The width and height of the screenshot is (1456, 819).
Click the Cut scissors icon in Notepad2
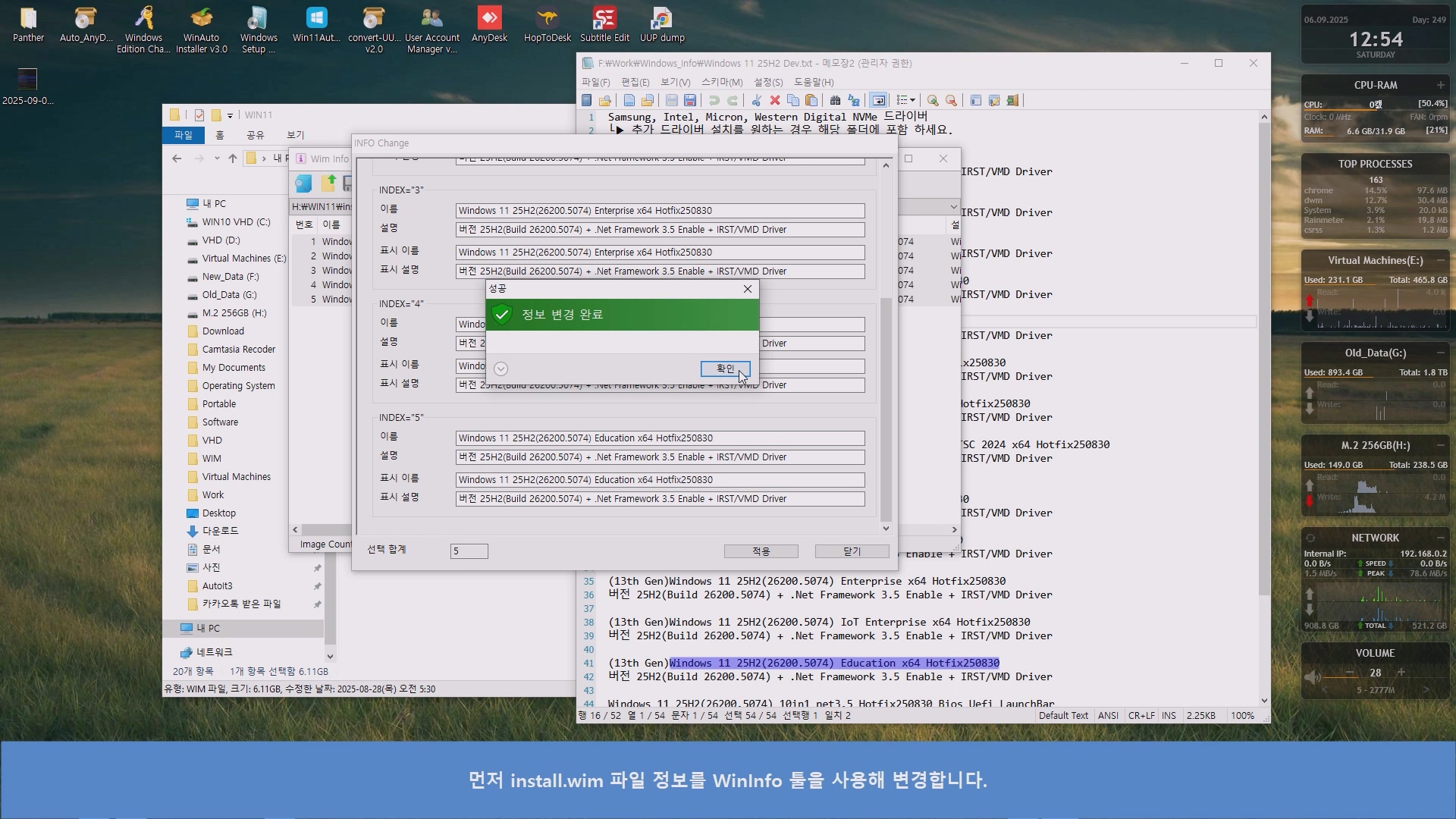(756, 100)
